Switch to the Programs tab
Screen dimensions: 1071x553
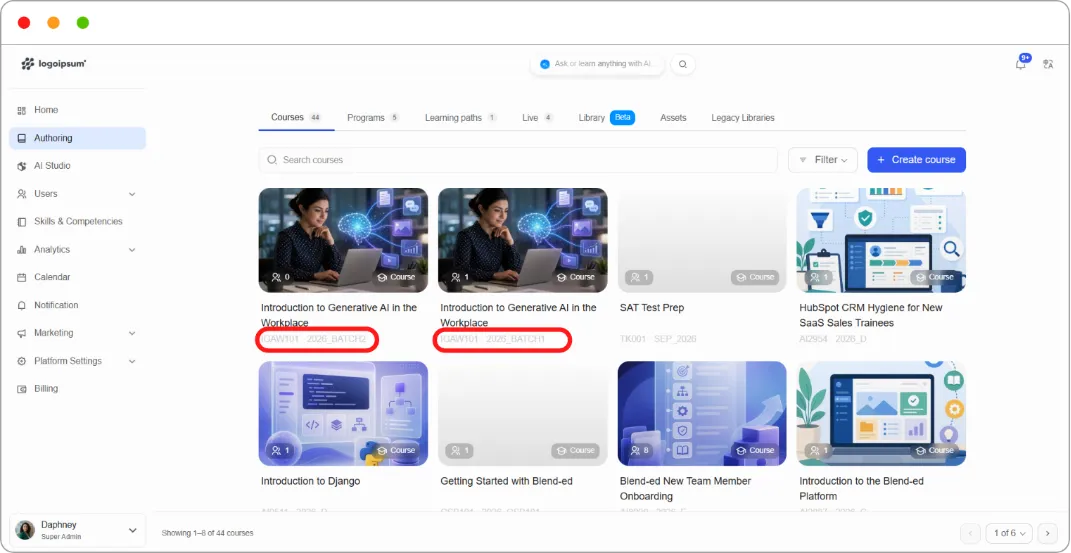pyautogui.click(x=373, y=117)
